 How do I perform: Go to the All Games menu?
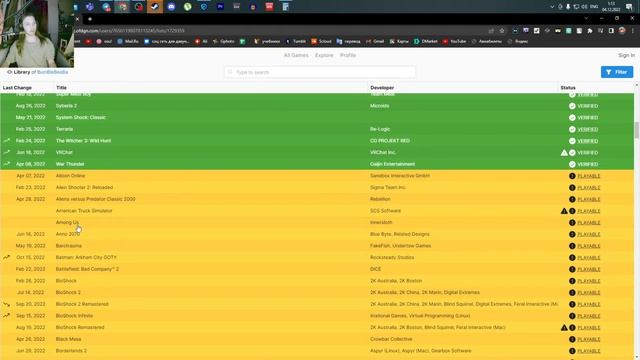pyautogui.click(x=296, y=55)
